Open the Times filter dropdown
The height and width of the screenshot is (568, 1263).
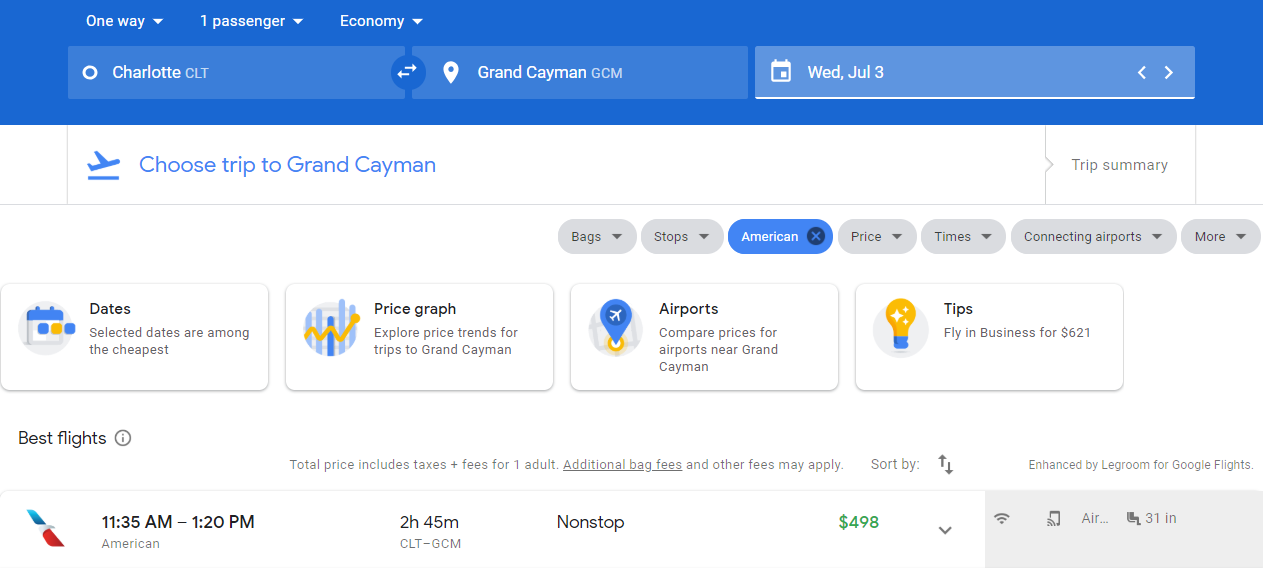963,237
